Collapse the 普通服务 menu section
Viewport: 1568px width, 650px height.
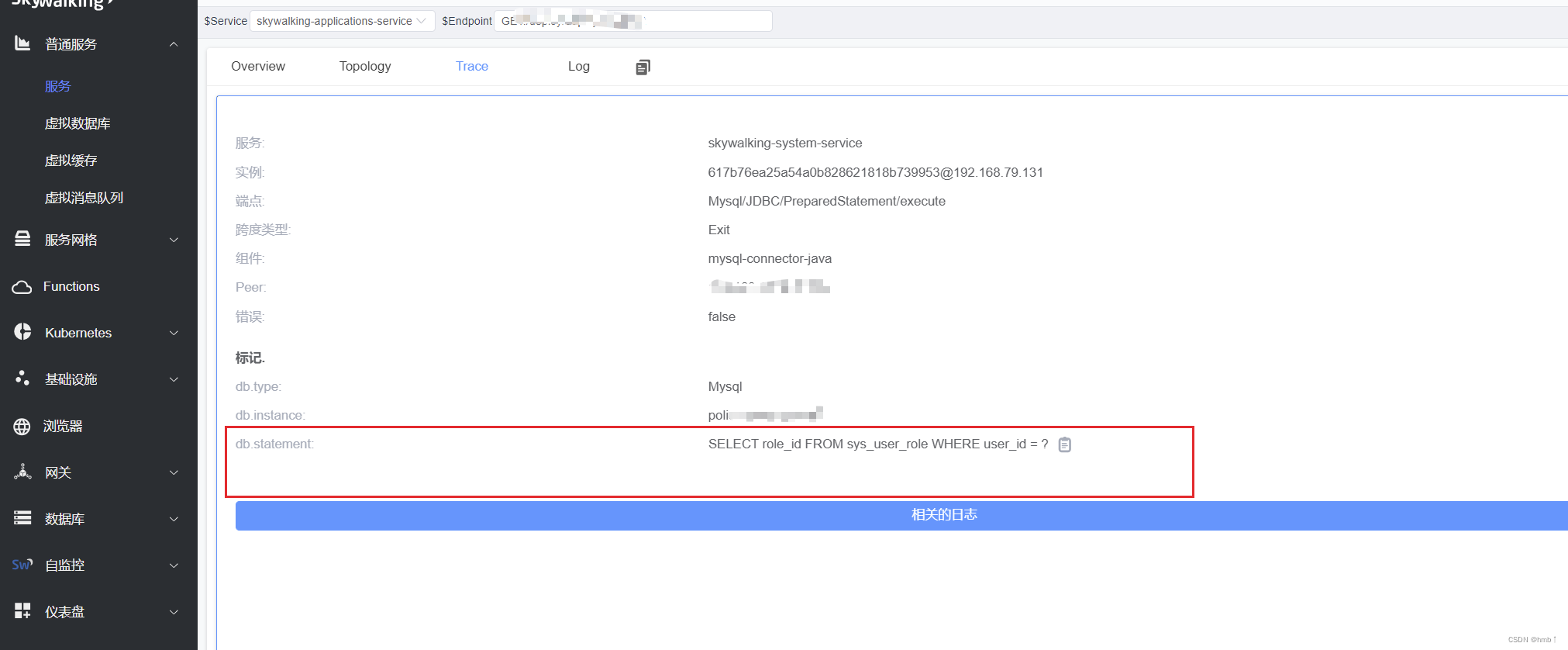[174, 44]
